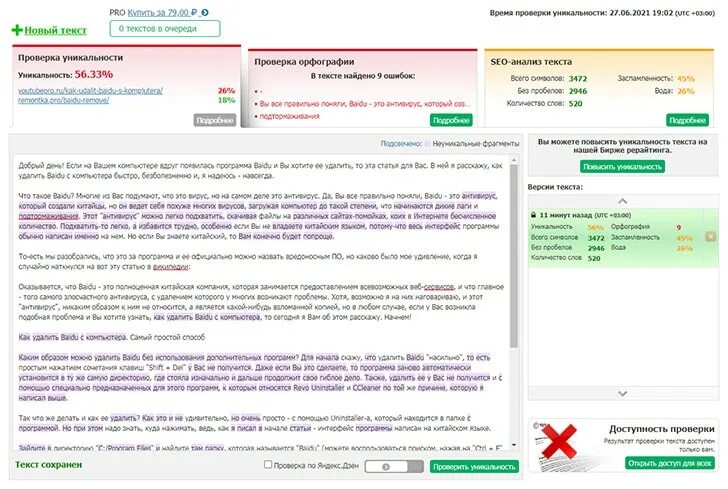
Task: Click uniqueness value 56.33%
Action: [x=94, y=74]
